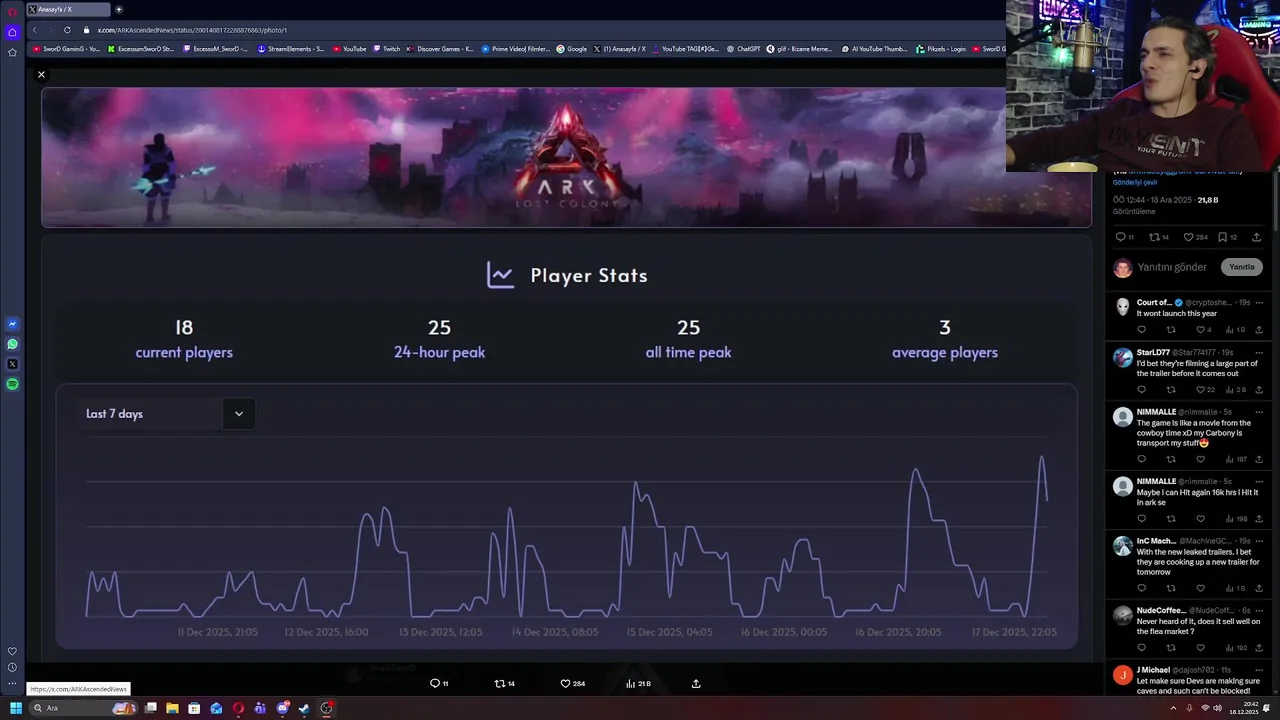Bookmark the main tweet showing 12
This screenshot has width=1280, height=720.
[x=1227, y=237]
